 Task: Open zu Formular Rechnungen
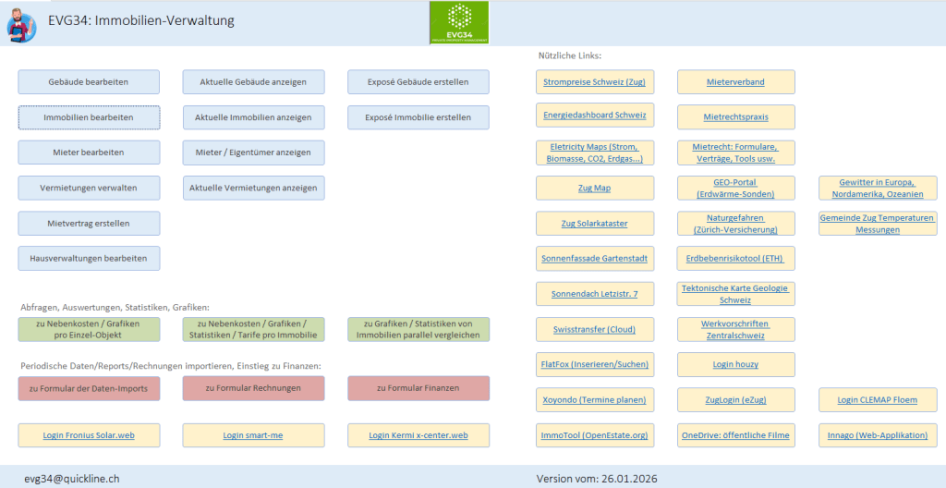coord(253,388)
